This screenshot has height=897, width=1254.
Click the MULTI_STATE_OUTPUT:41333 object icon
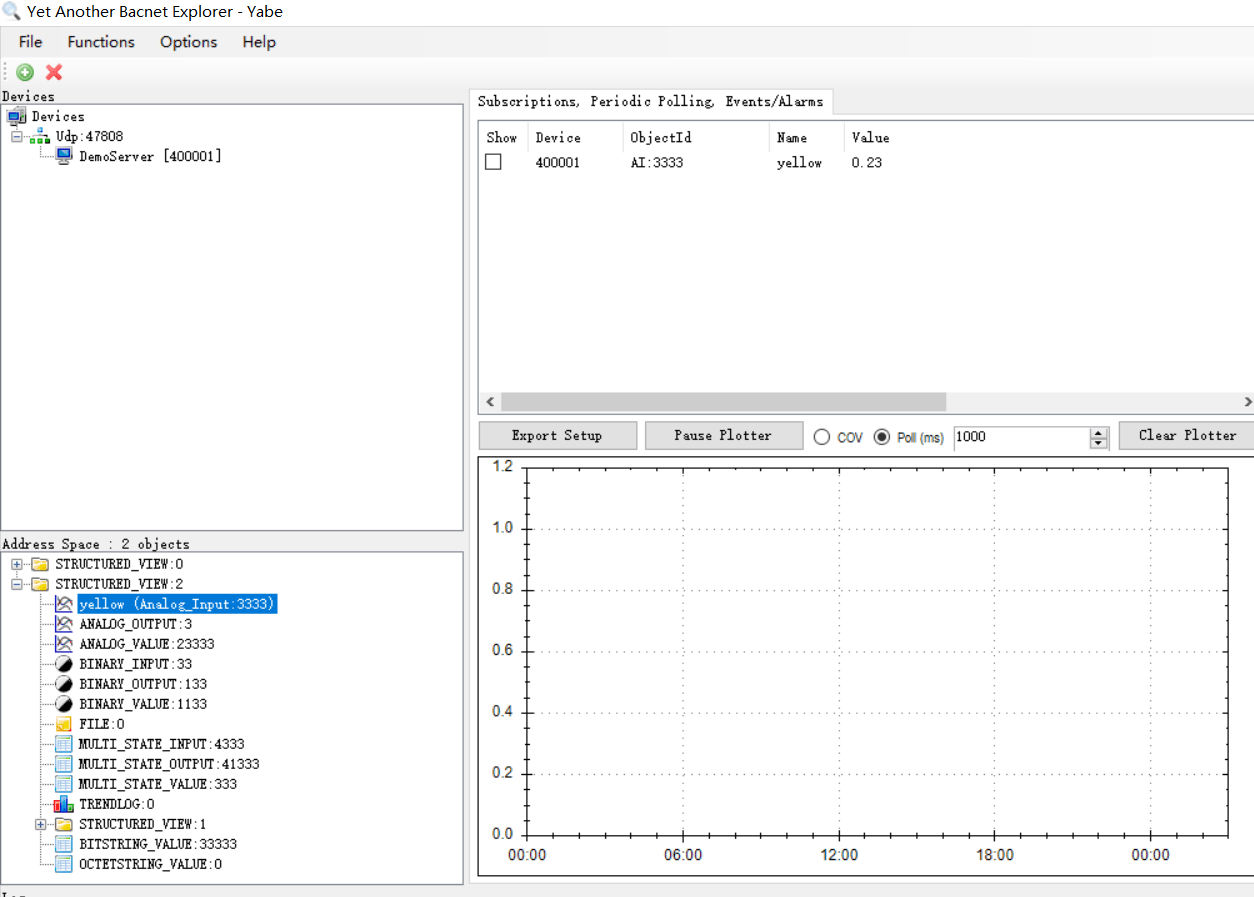click(63, 763)
